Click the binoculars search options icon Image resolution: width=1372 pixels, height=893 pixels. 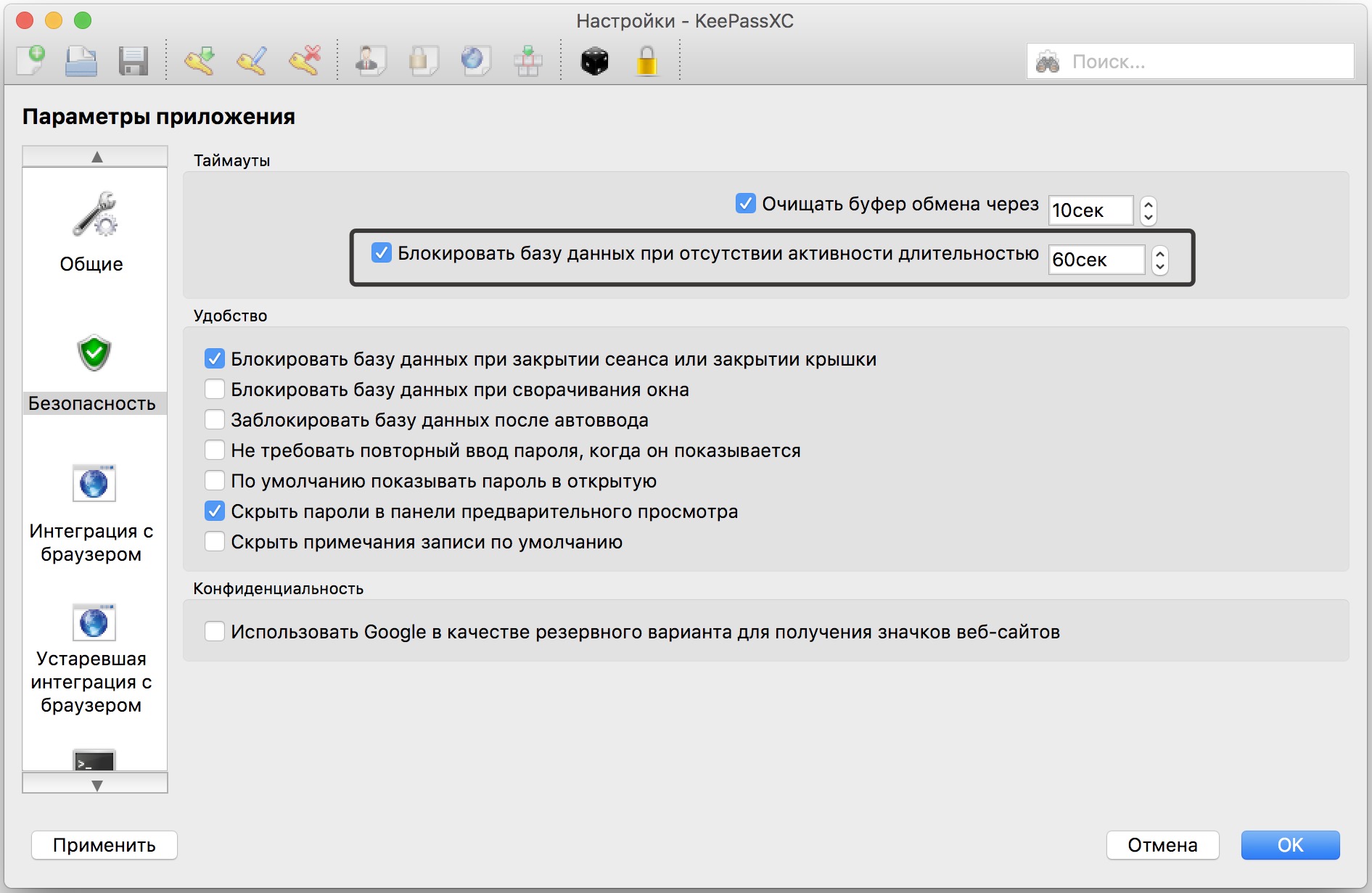1048,62
